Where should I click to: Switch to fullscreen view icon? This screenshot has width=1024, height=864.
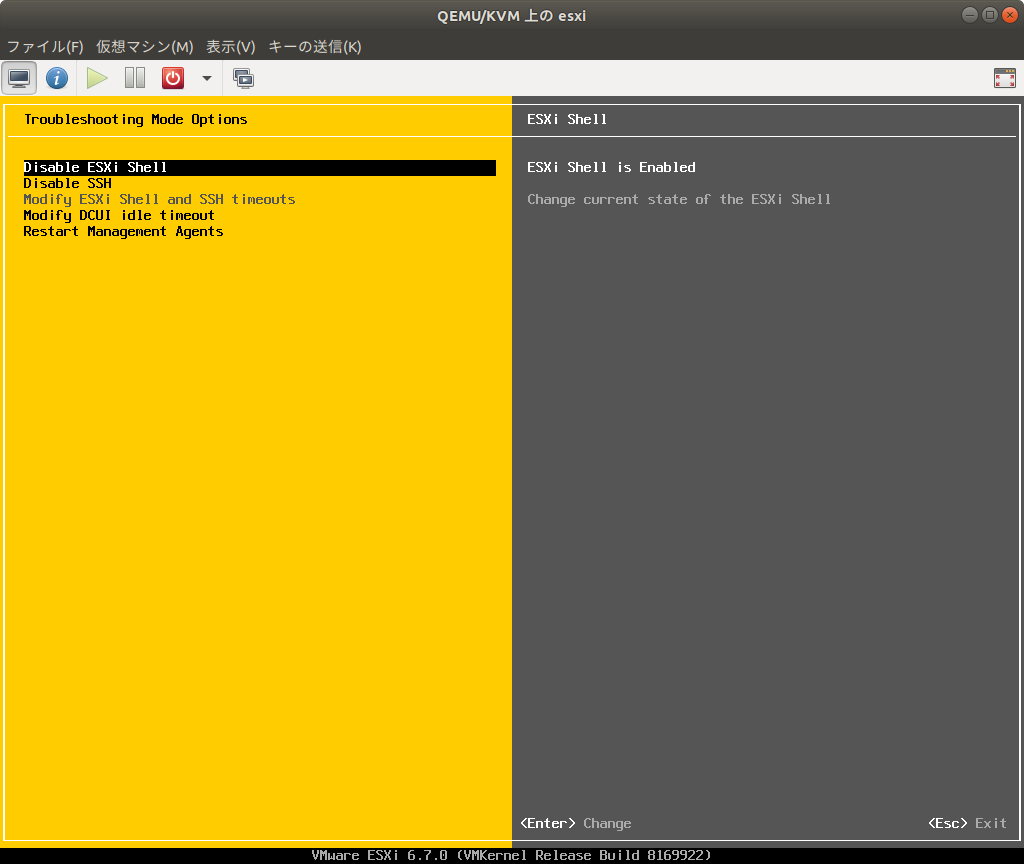(x=1004, y=78)
